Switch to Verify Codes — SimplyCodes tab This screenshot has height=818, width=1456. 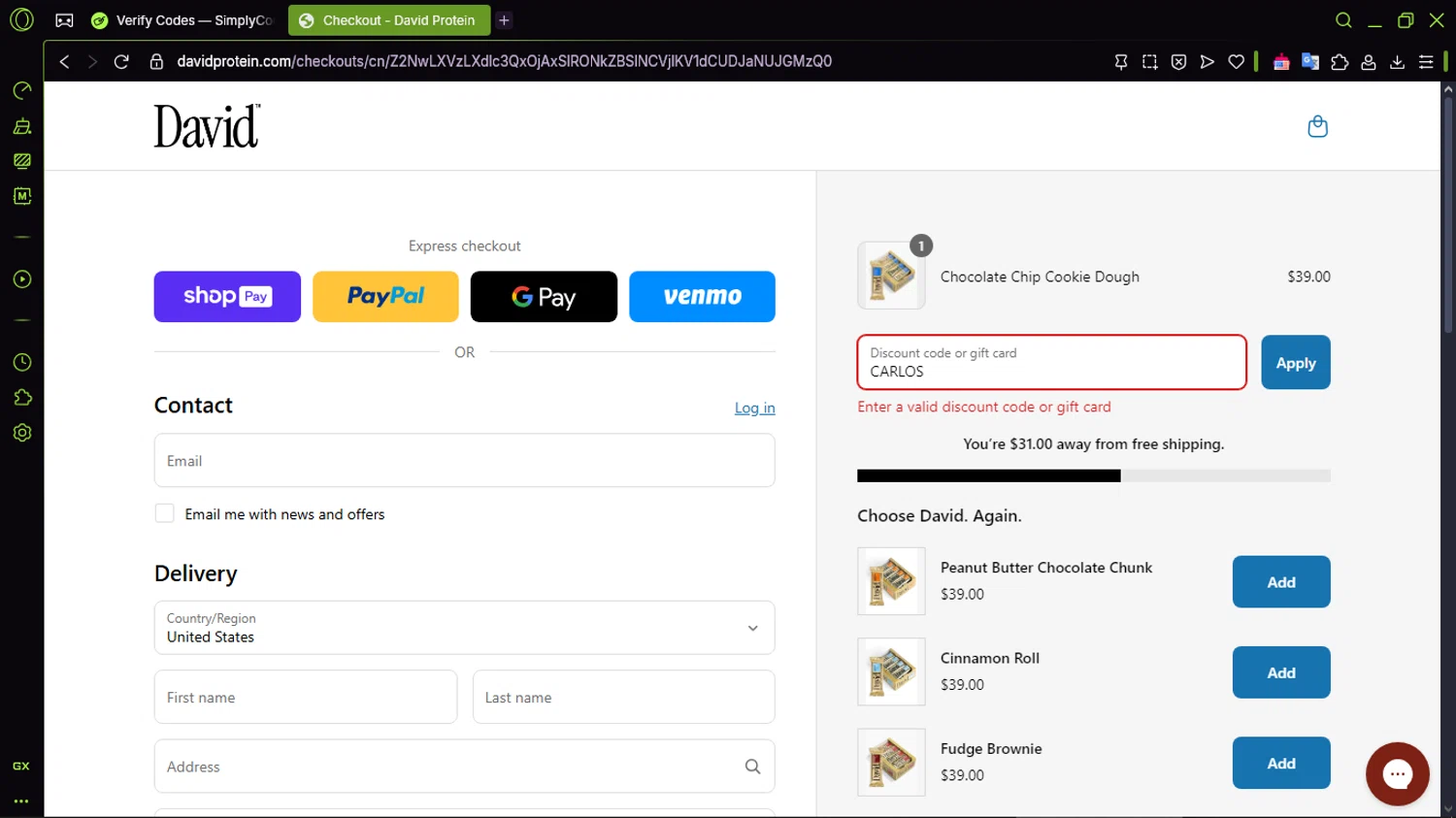[183, 20]
